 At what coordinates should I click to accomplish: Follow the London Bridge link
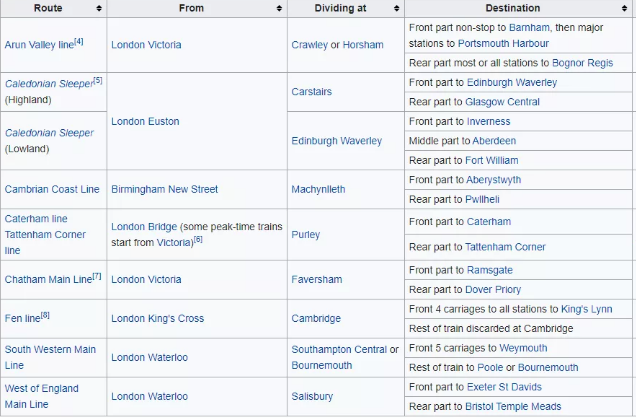tap(144, 227)
